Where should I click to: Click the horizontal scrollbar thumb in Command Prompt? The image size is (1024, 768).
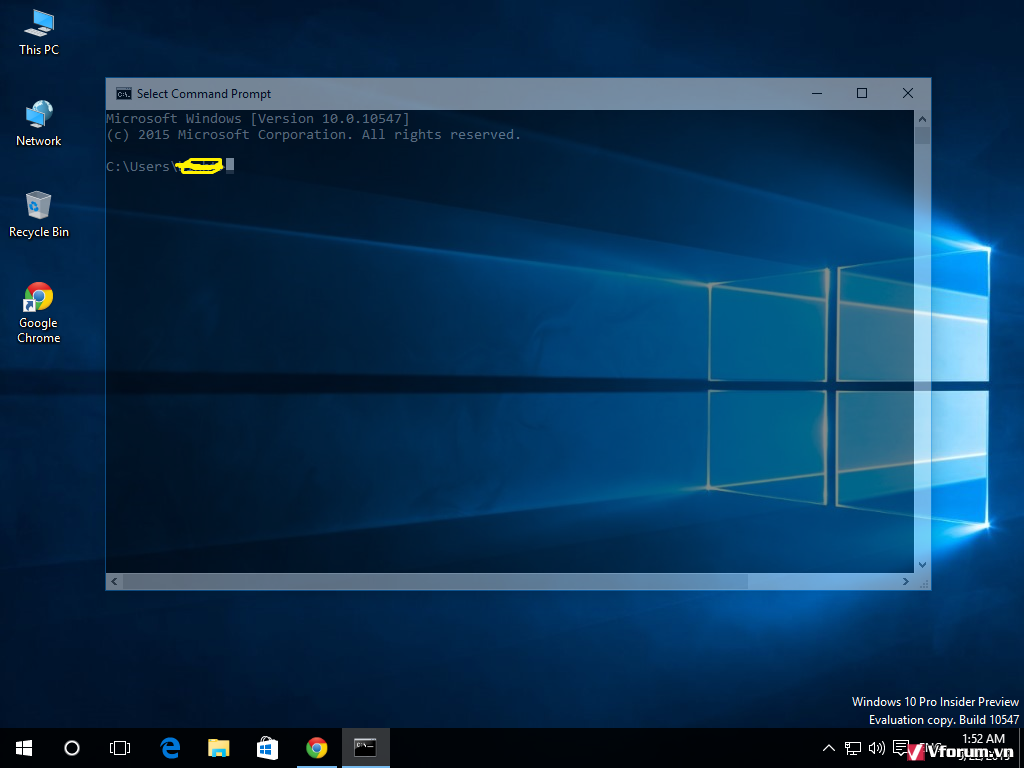(435, 581)
